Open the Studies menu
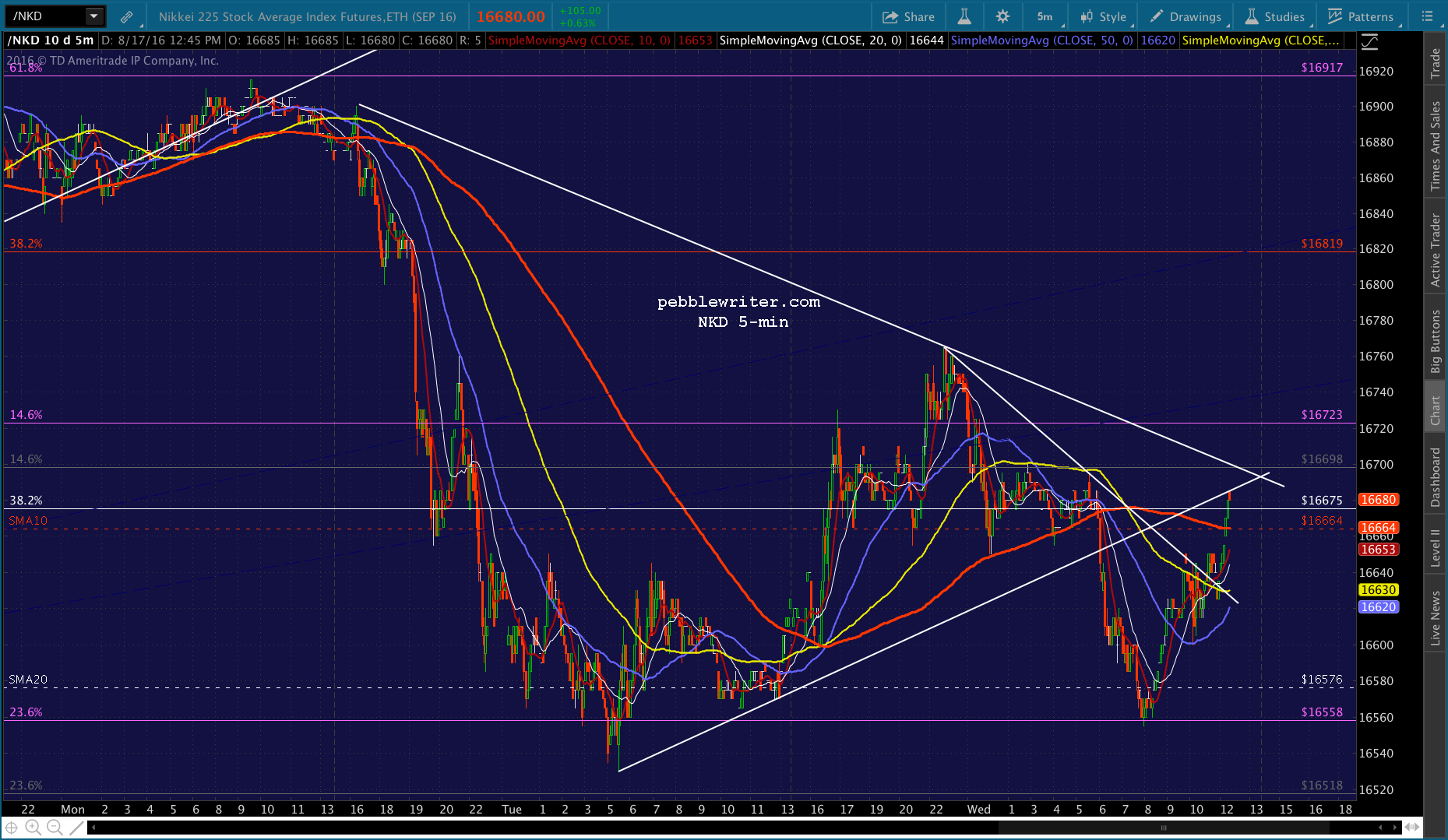This screenshot has height=840, width=1448. pyautogui.click(x=1275, y=16)
